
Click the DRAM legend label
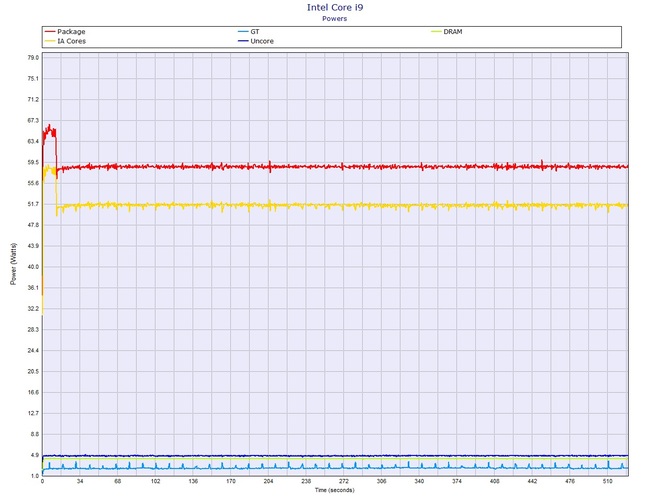click(453, 32)
